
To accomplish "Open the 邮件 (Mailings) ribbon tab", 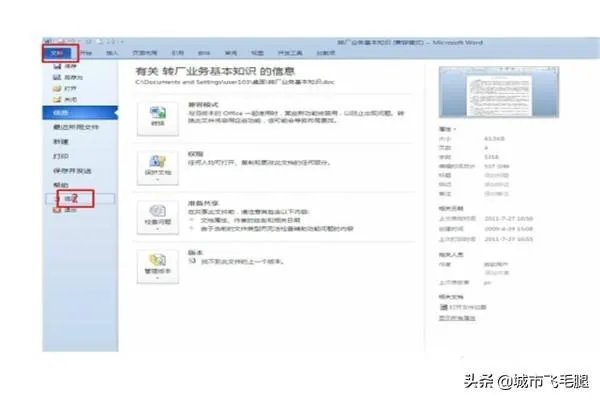I will [x=204, y=53].
